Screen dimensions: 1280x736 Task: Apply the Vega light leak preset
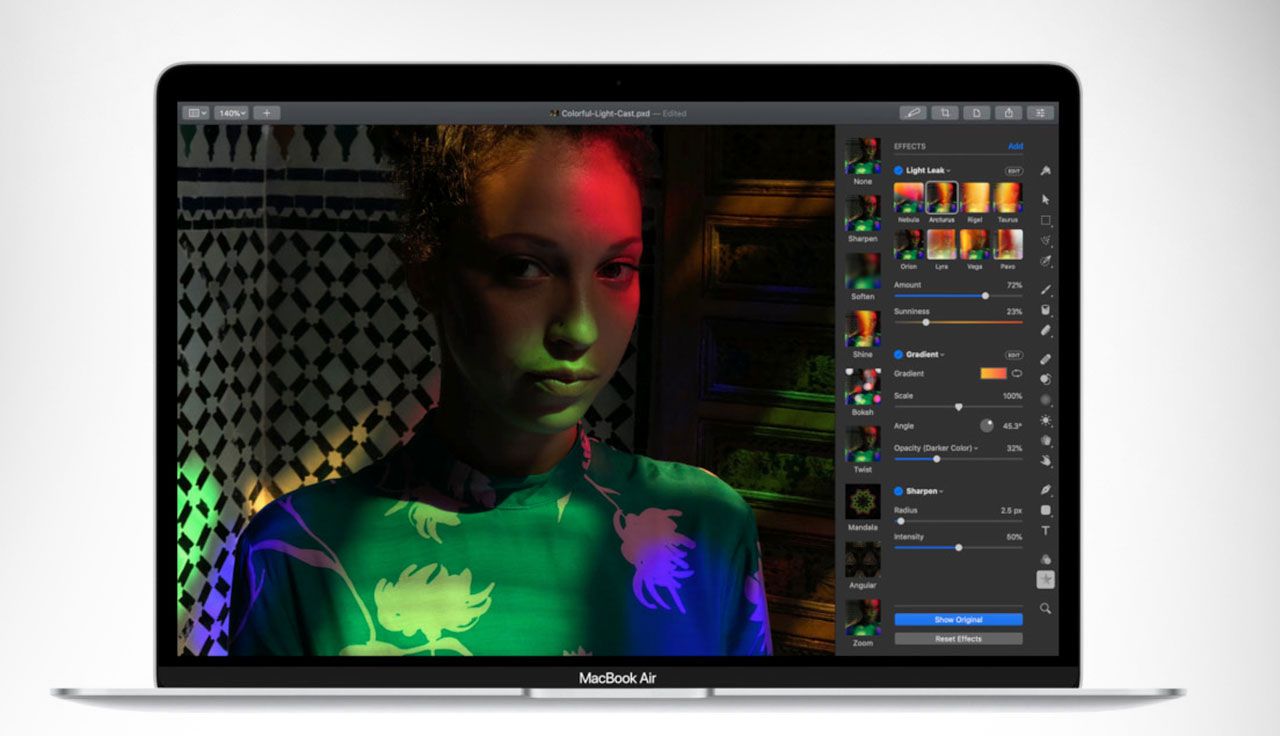click(x=974, y=245)
